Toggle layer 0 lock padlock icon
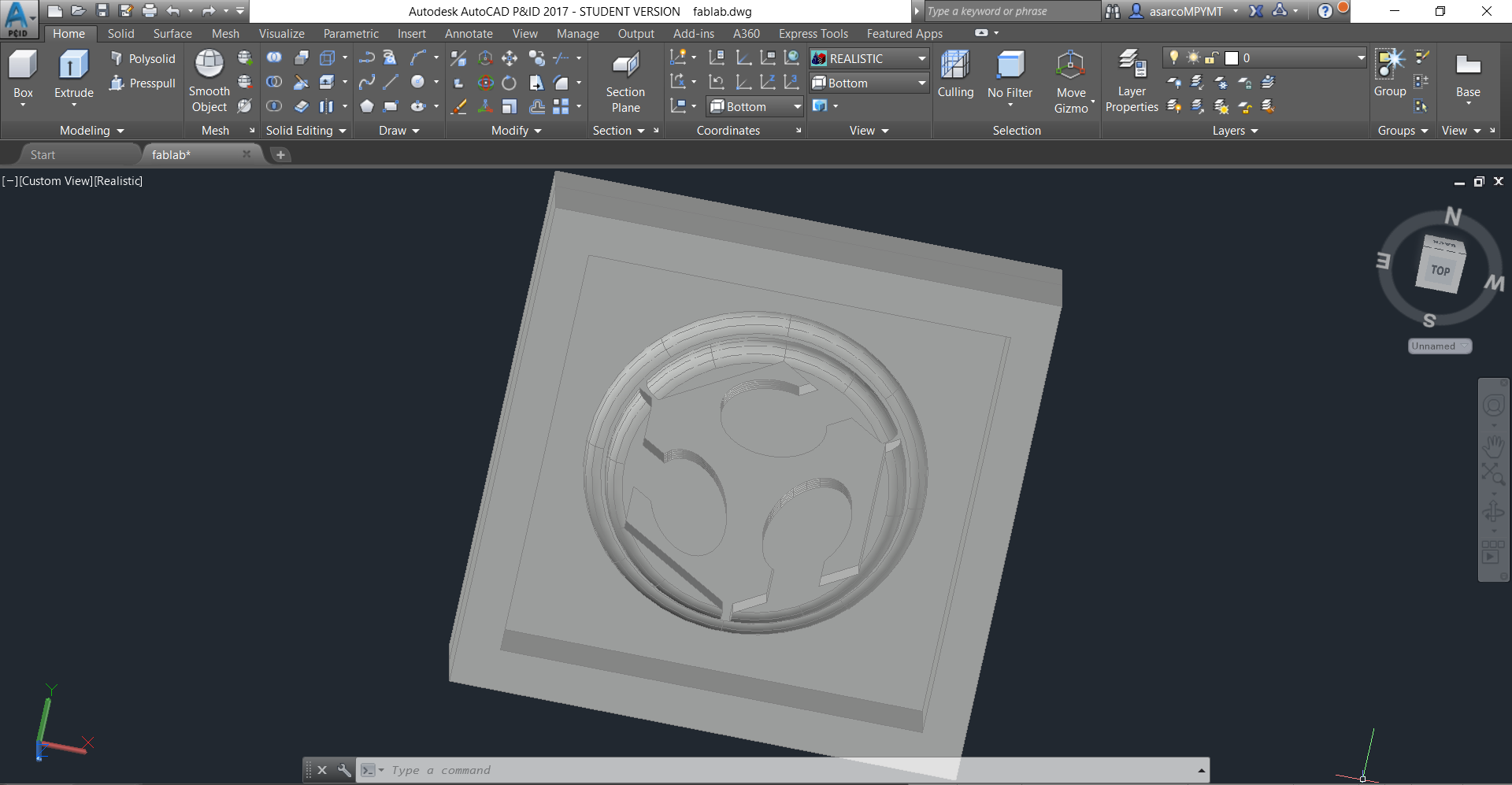The width and height of the screenshot is (1512, 785). tap(1211, 57)
